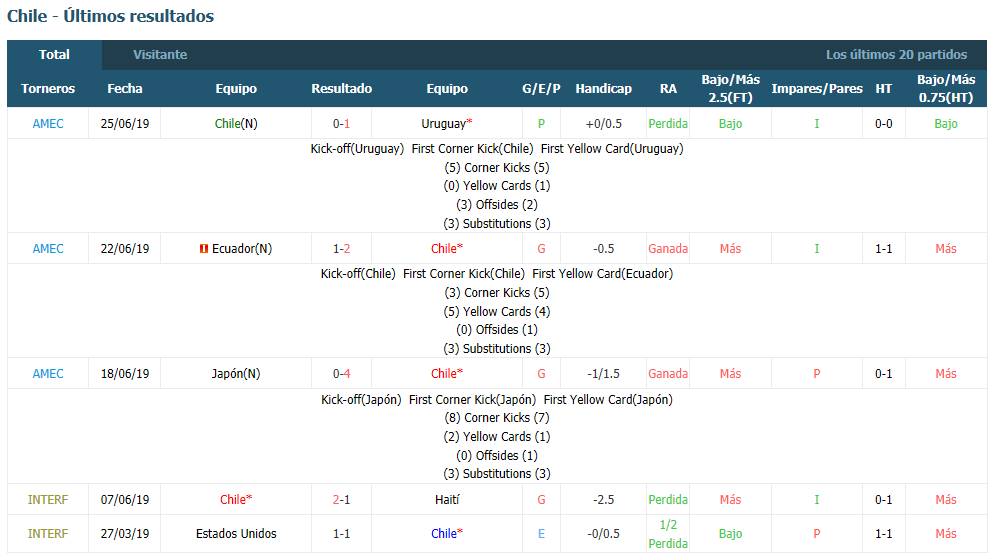1002x553 pixels.
Task: Click Chile(N) team in 25/06/19 row
Action: (x=236, y=123)
